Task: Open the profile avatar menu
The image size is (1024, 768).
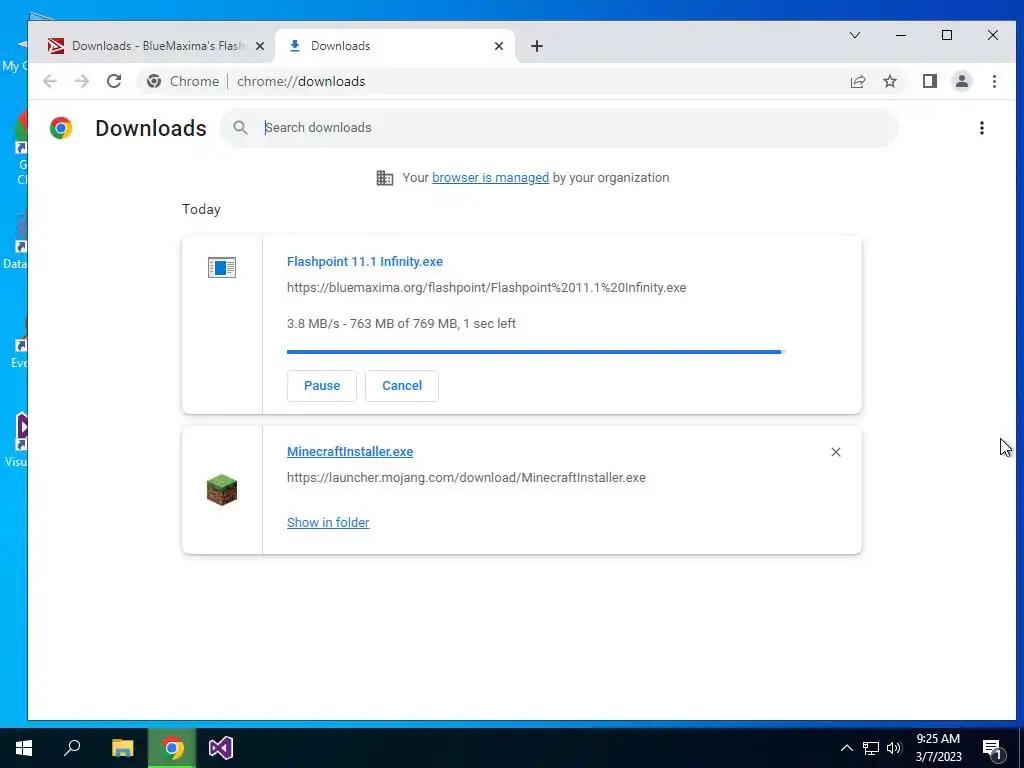Action: tap(961, 81)
